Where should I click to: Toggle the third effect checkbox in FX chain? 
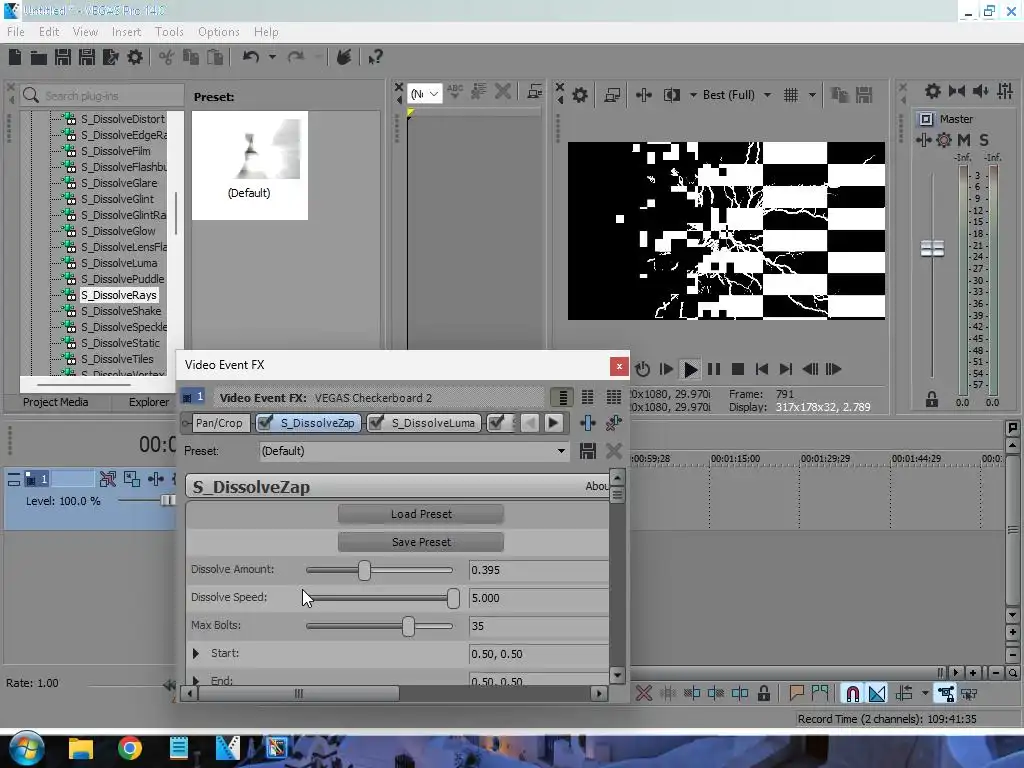pos(496,423)
